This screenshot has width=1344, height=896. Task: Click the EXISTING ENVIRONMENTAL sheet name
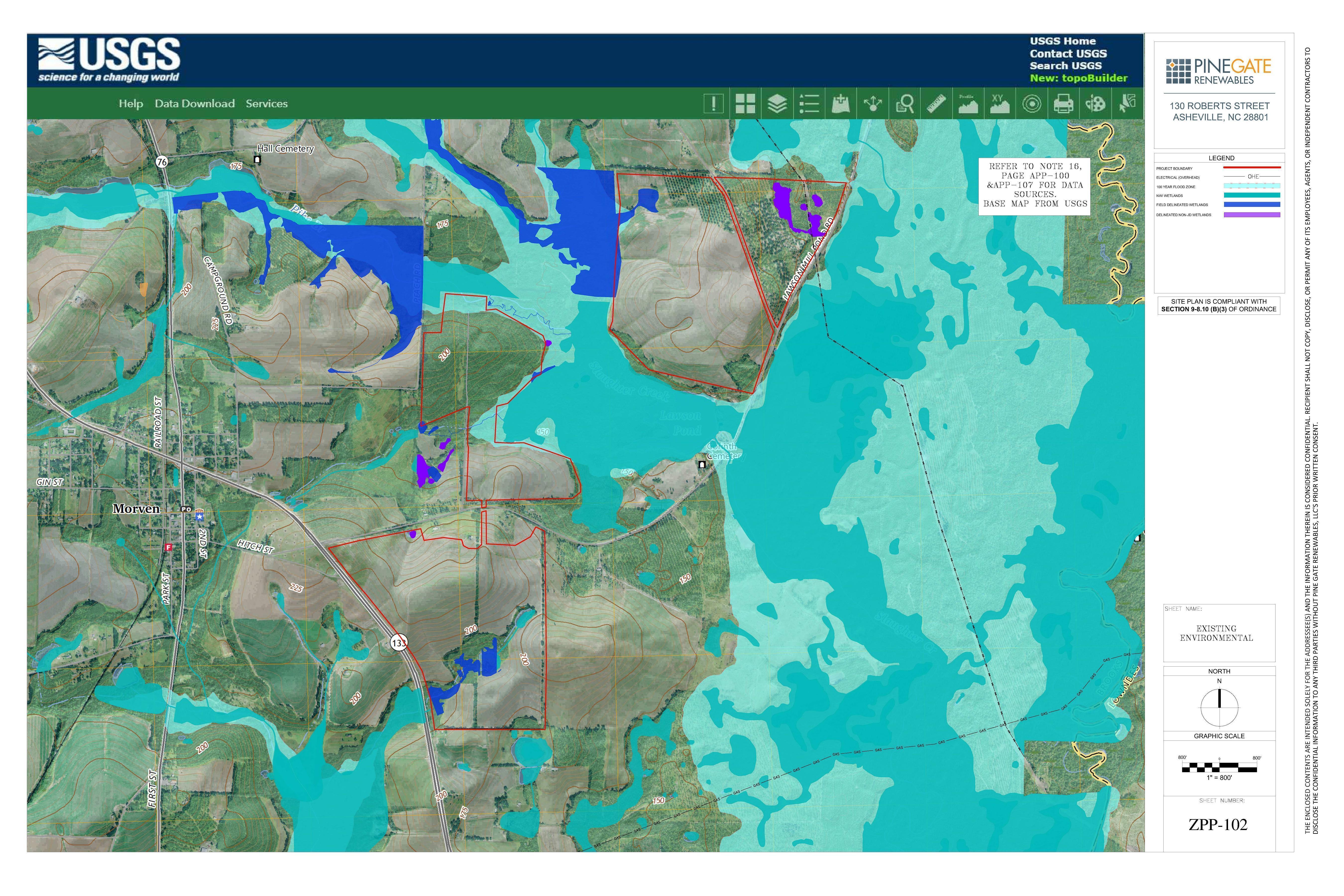1217,633
